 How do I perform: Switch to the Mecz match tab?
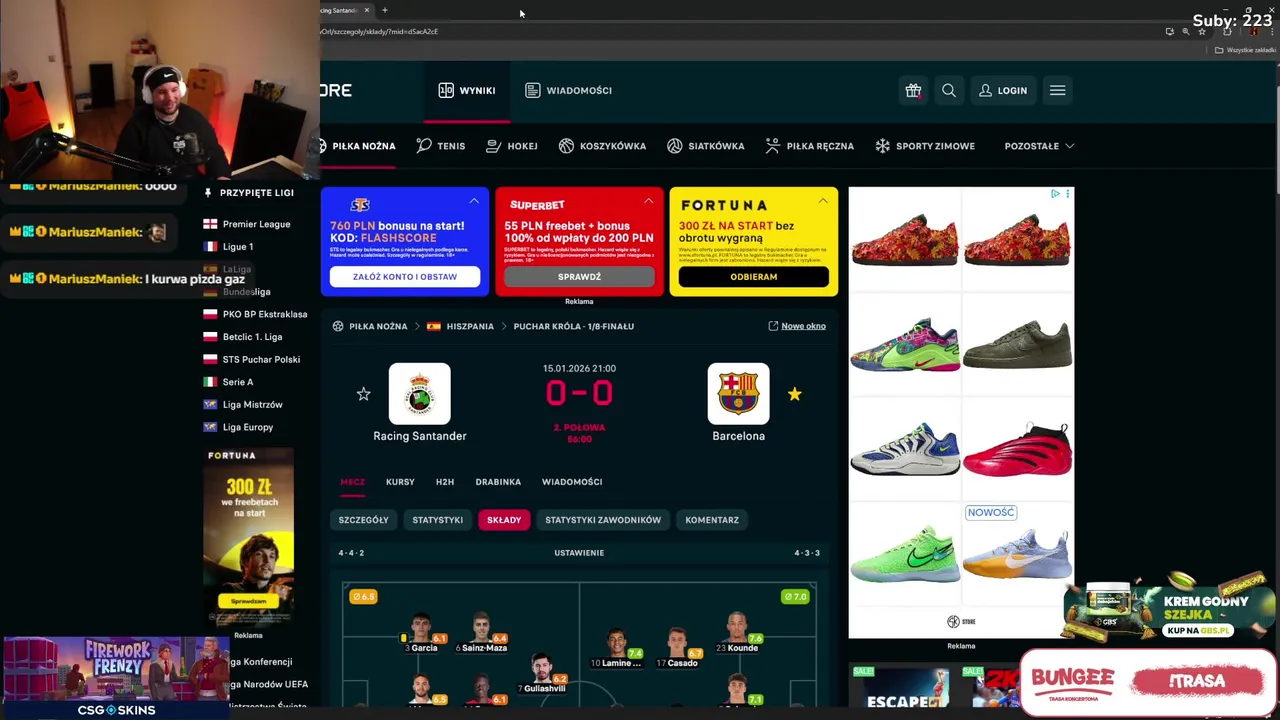tap(352, 482)
